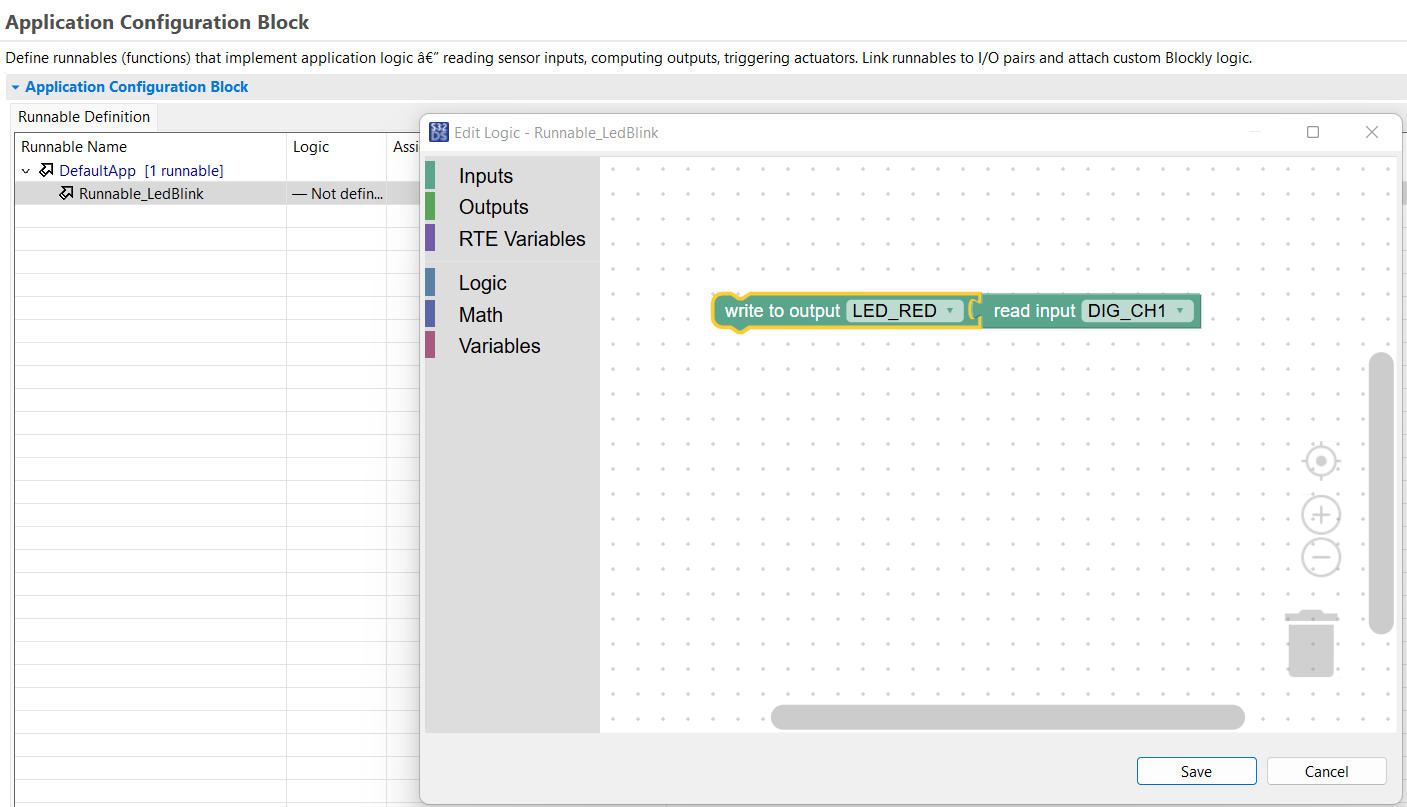
Task: Save the runnable logic
Action: click(1196, 771)
